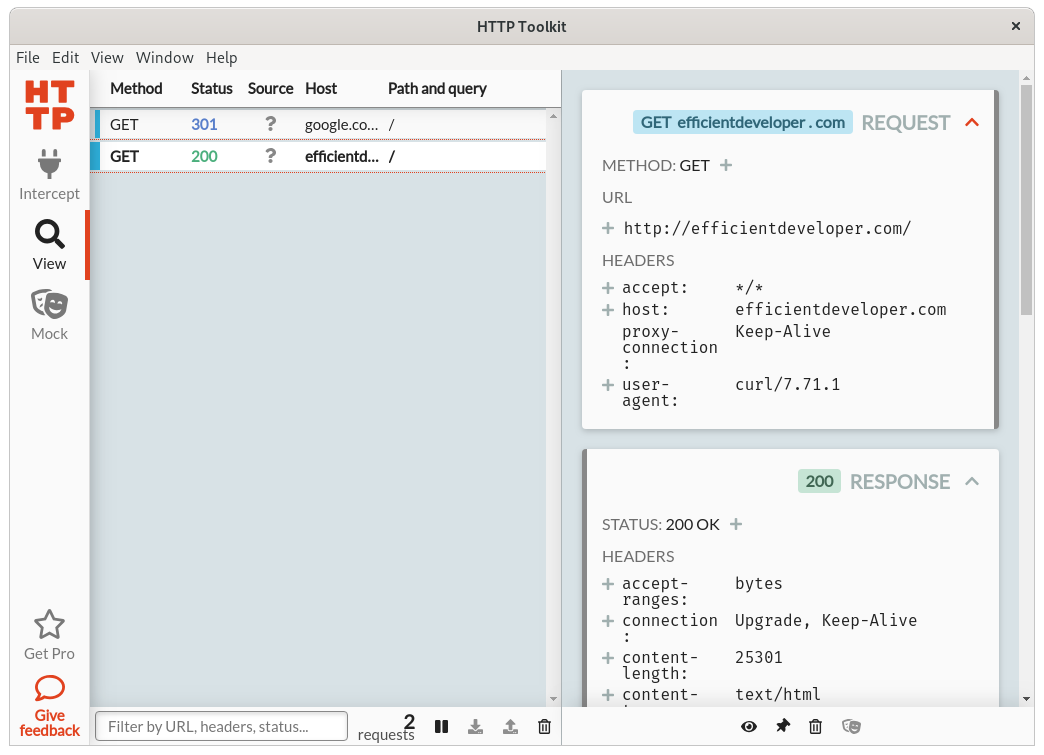
Task: Clear all requests trash icon in list footer
Action: 545,726
